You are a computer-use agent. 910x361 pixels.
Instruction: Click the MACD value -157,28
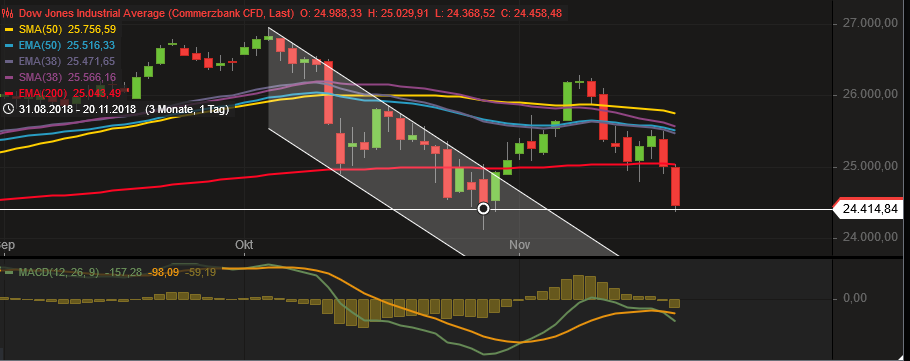click(123, 272)
